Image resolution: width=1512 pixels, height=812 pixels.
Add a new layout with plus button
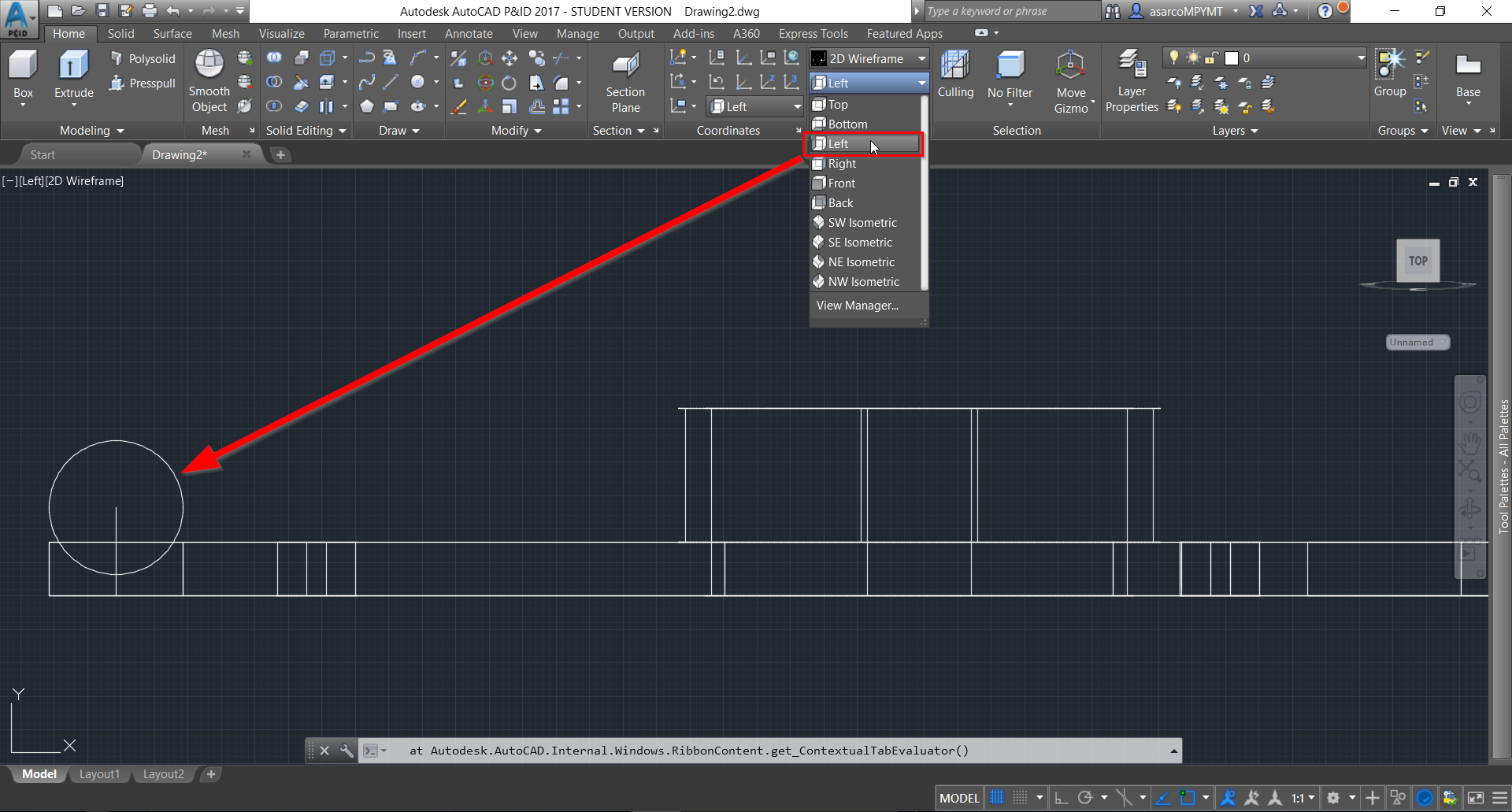click(x=210, y=774)
